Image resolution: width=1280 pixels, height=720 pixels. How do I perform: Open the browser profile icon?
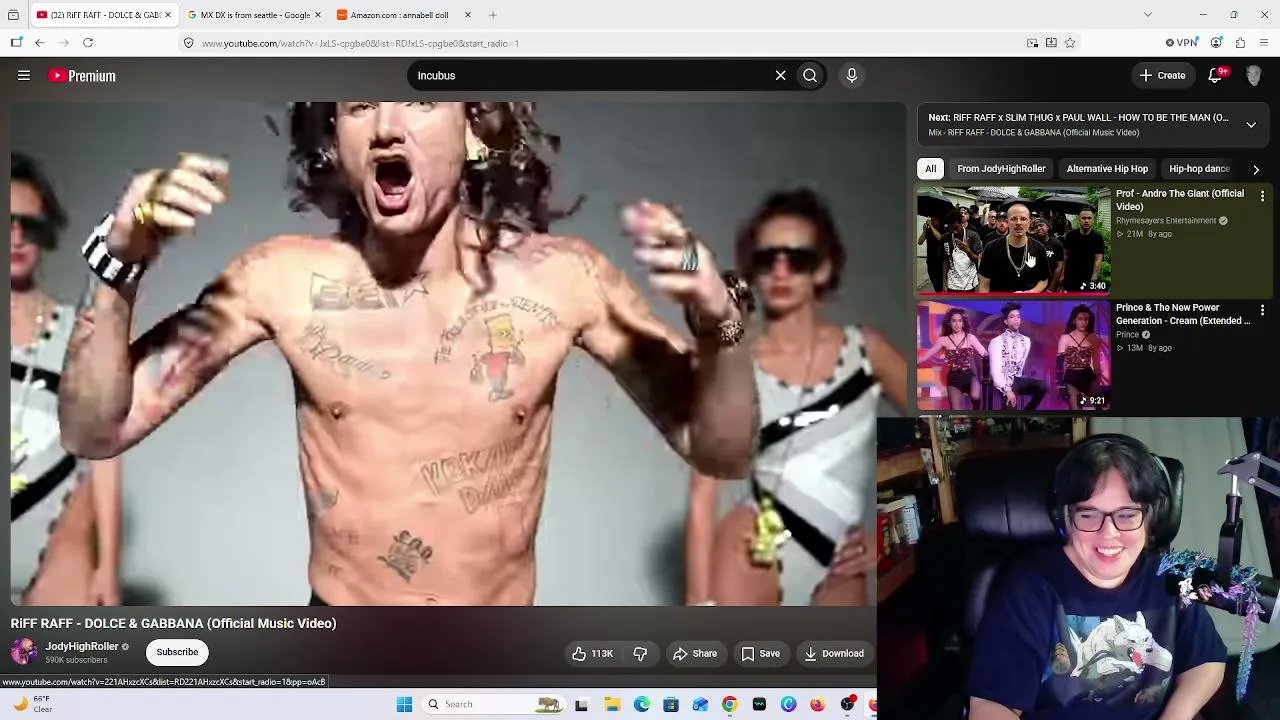click(1216, 43)
